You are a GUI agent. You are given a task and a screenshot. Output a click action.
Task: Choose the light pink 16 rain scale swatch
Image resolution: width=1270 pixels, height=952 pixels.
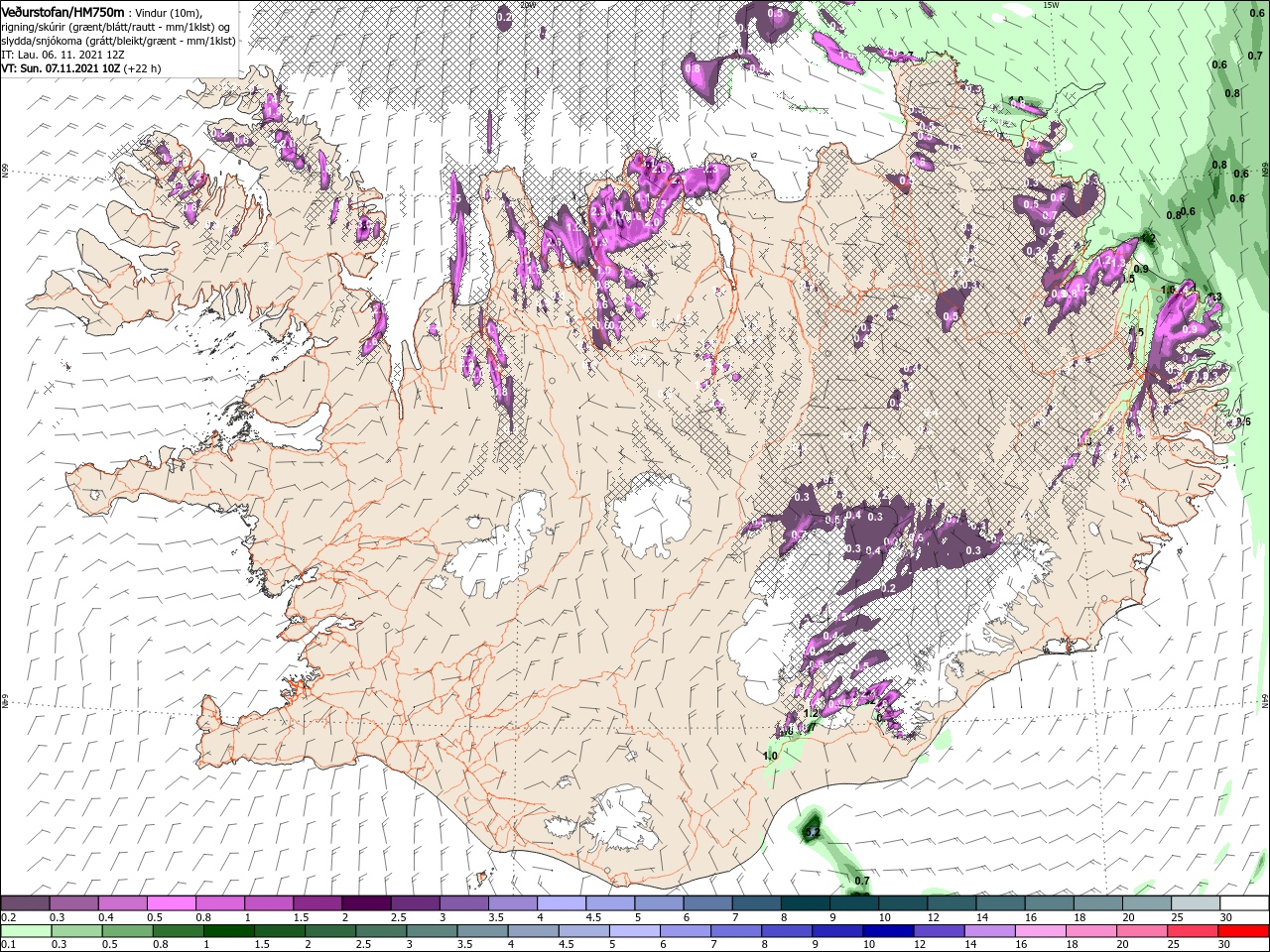pyautogui.click(x=1039, y=931)
